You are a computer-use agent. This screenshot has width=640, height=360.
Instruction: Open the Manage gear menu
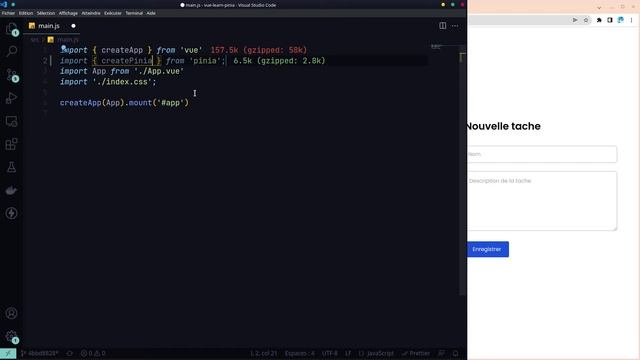click(x=11, y=336)
